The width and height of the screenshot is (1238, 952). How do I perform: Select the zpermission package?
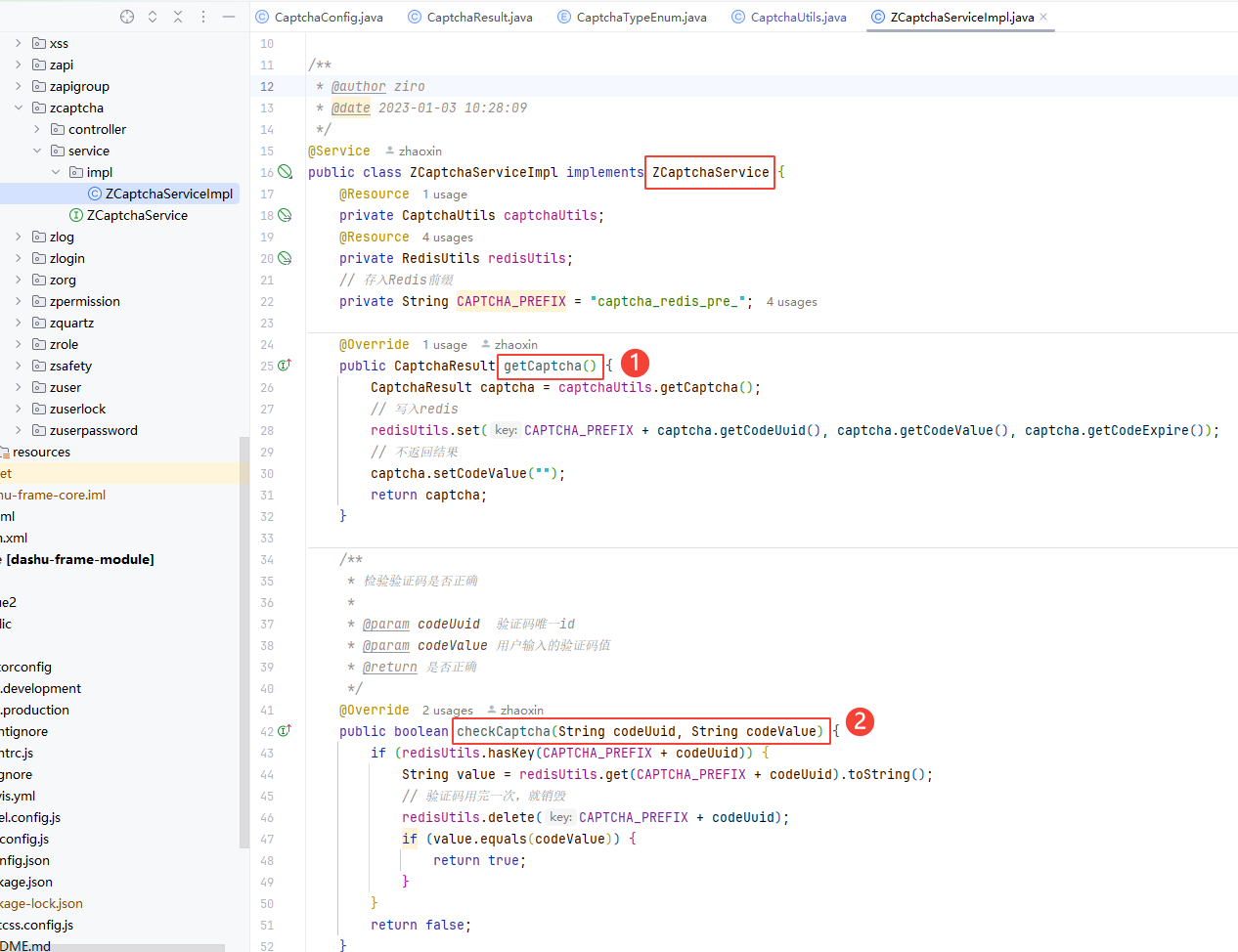[85, 301]
